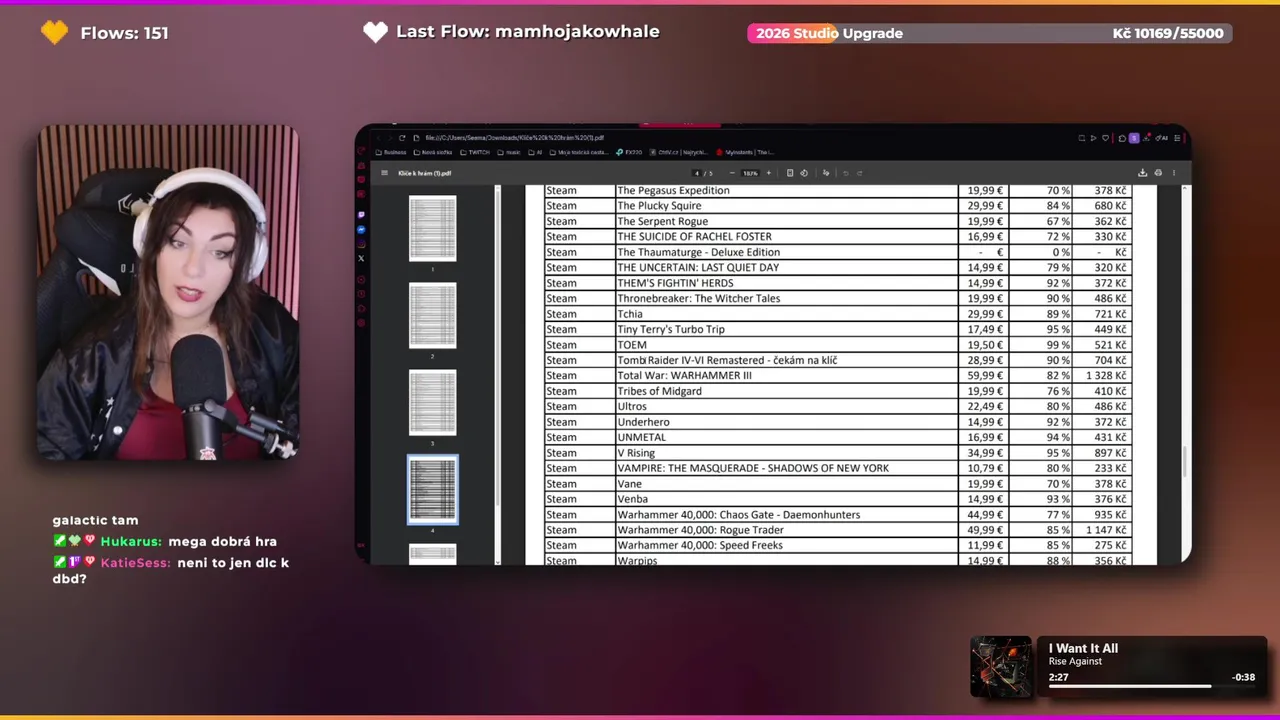Click the Thronebreaker: The Witcher Tales title
The width and height of the screenshot is (1280, 720).
click(698, 299)
